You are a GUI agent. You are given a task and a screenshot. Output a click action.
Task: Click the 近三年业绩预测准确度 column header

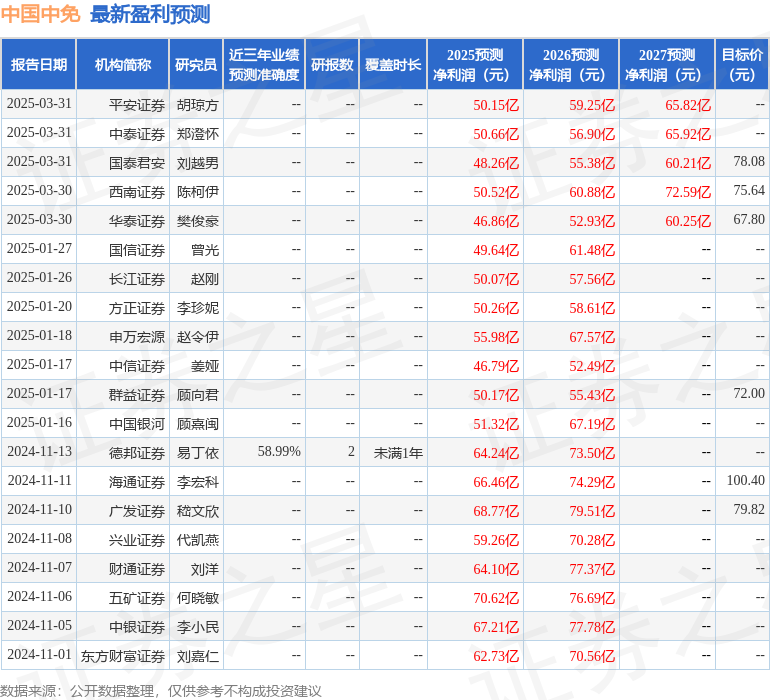pos(263,65)
